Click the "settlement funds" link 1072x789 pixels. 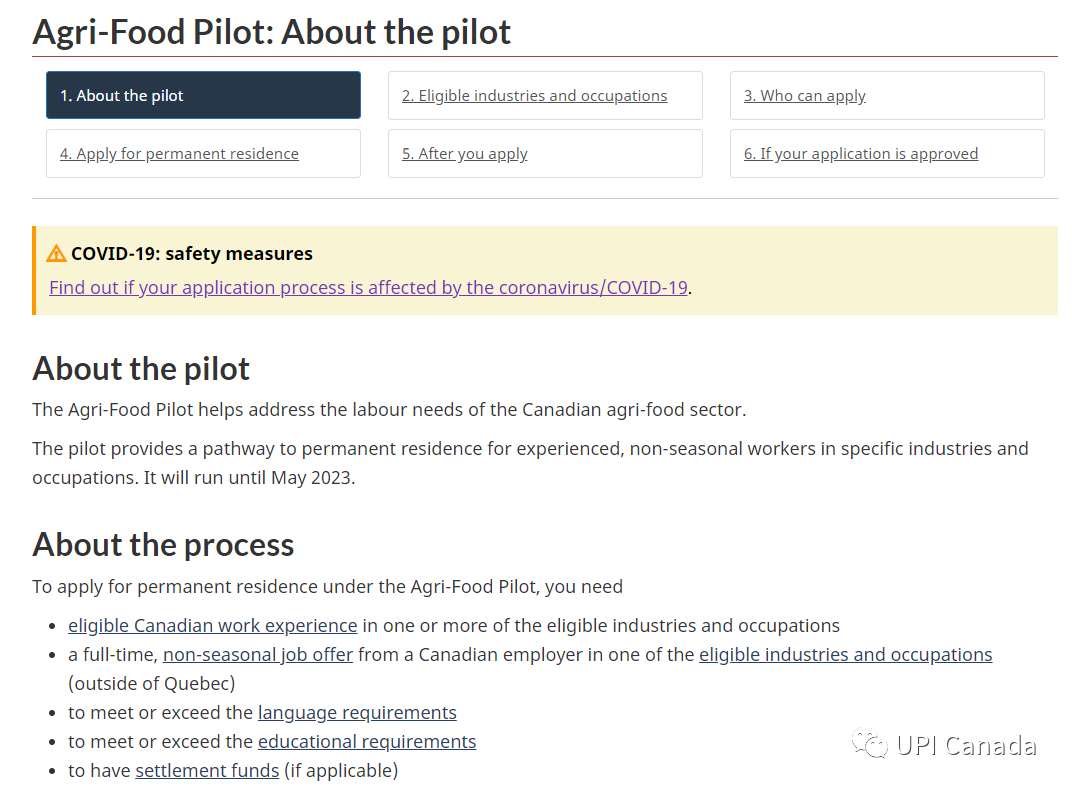click(207, 771)
